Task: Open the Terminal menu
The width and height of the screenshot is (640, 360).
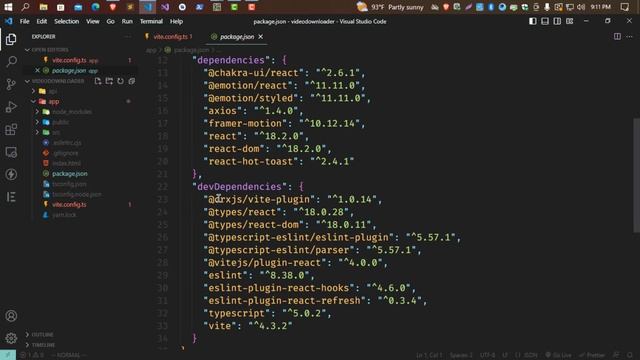Action: [151, 21]
